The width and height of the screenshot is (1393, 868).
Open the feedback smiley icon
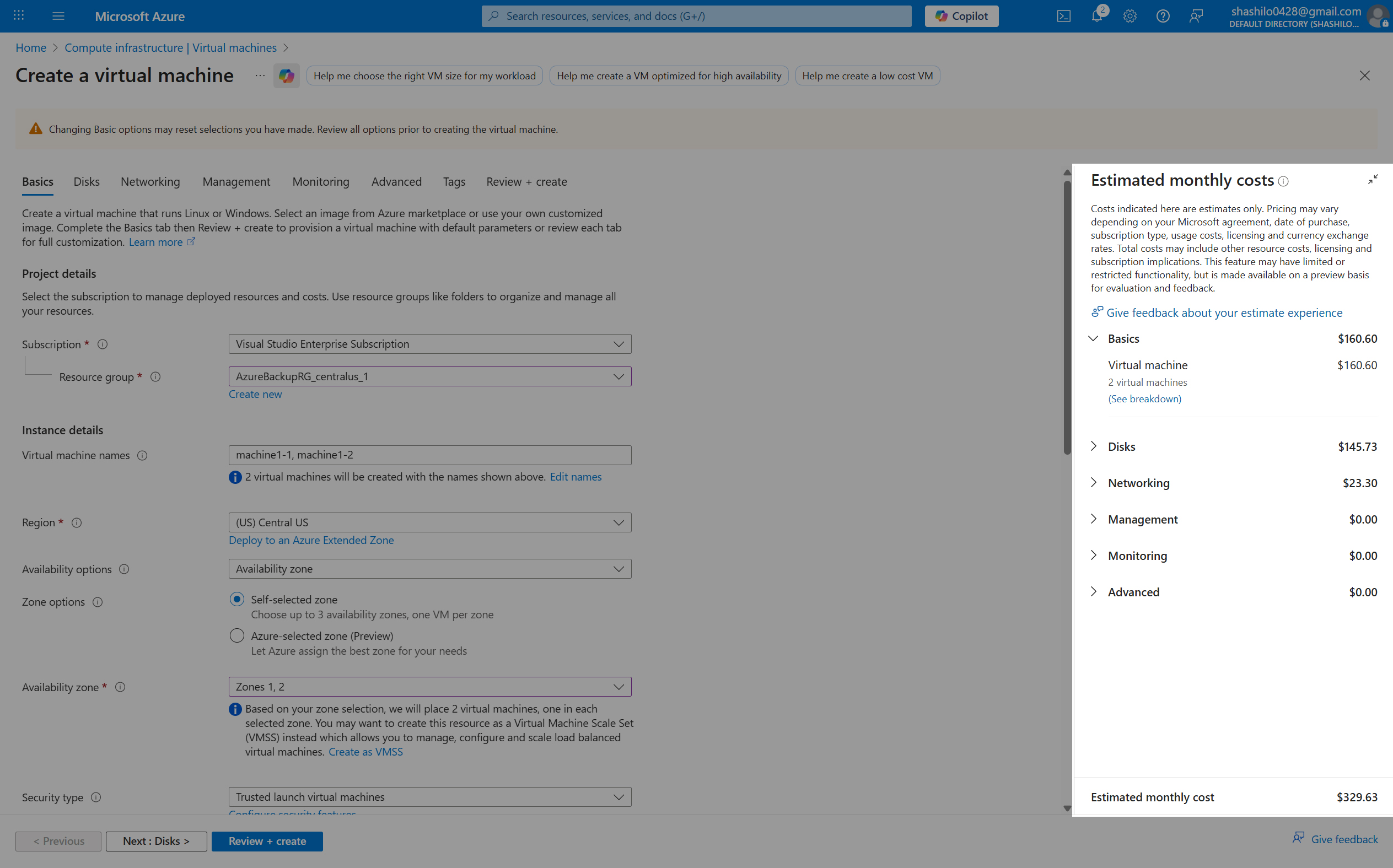click(1196, 16)
